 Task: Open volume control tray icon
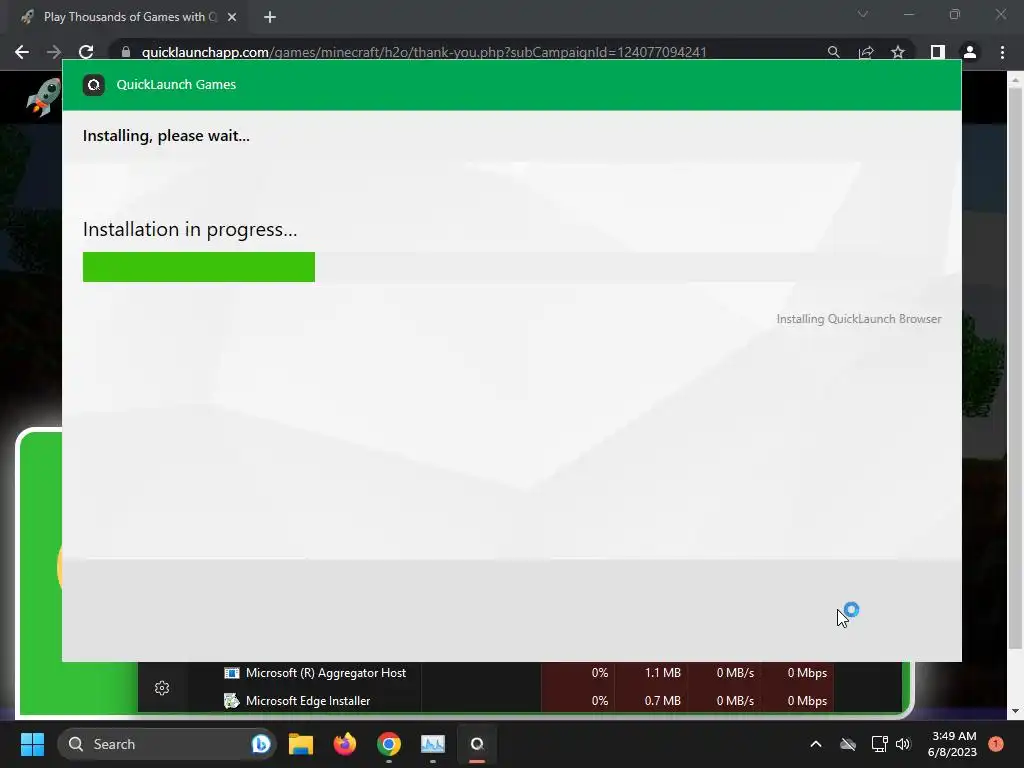(x=903, y=744)
